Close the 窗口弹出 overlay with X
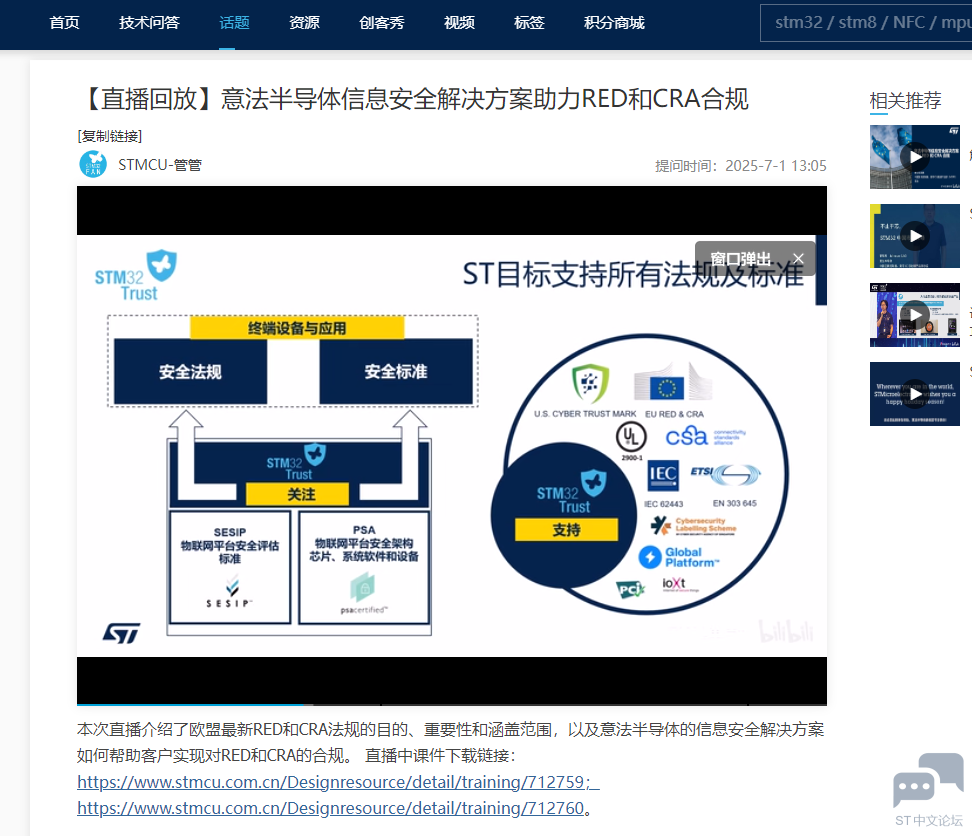 pyautogui.click(x=798, y=258)
